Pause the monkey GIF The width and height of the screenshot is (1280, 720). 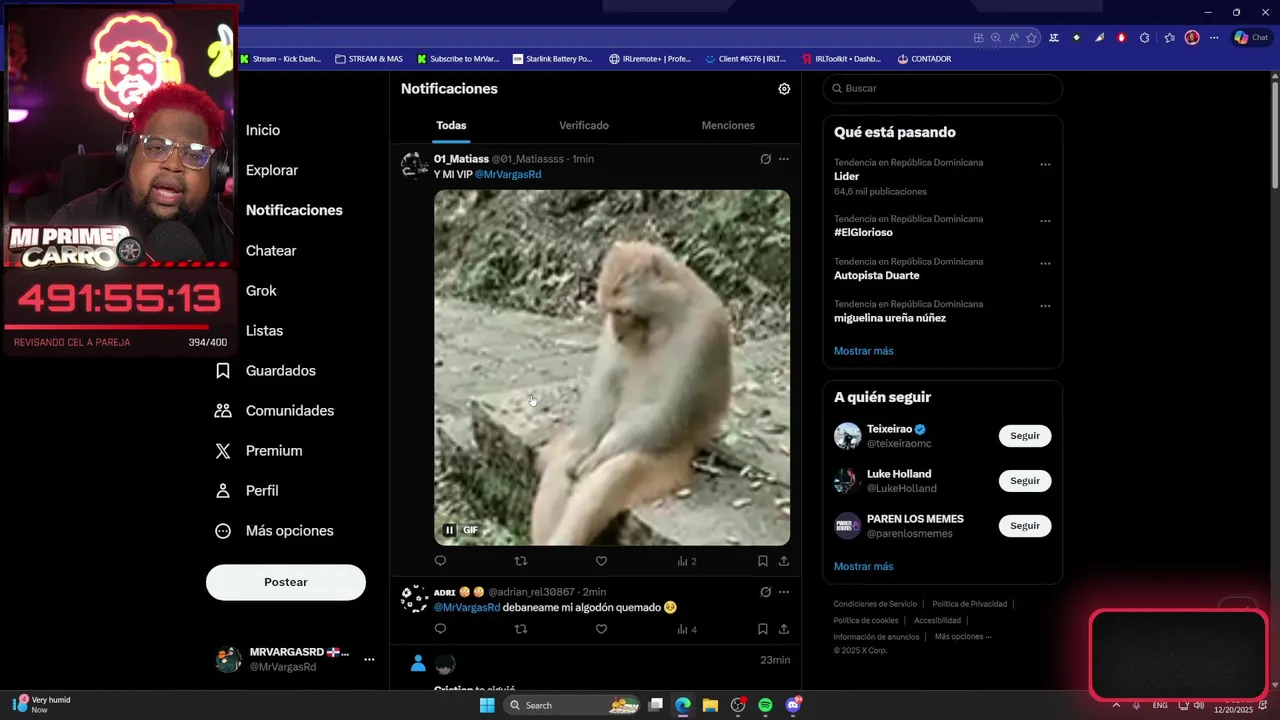[x=449, y=530]
